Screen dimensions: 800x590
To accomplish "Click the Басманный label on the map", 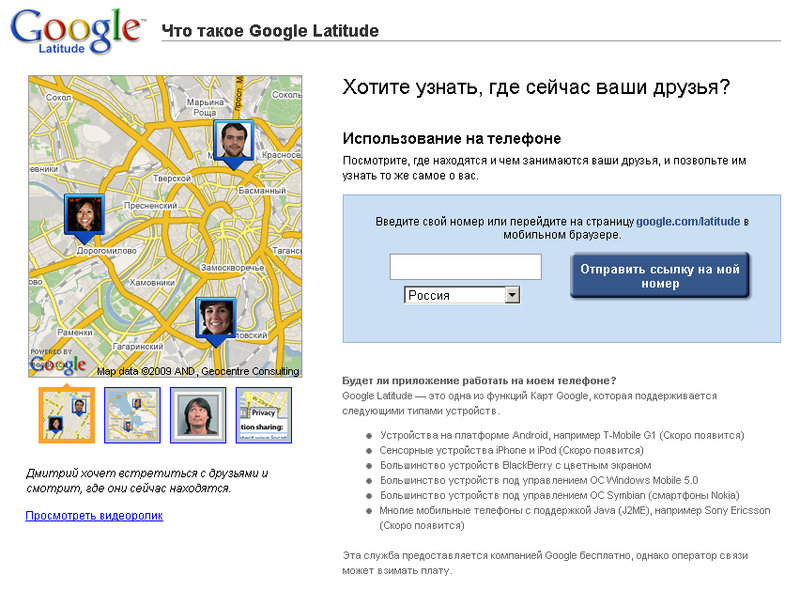I will 262,190.
